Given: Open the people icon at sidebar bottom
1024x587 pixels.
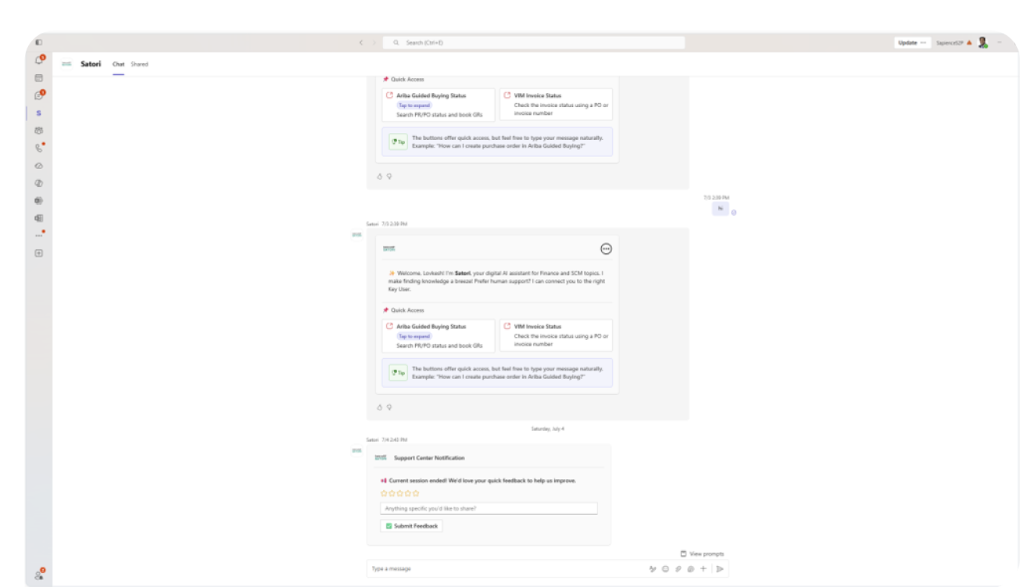Looking at the screenshot, I should pos(39,575).
